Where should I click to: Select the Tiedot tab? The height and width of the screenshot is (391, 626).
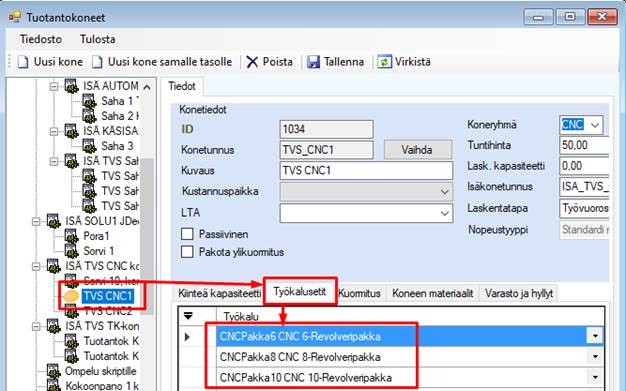(x=182, y=86)
